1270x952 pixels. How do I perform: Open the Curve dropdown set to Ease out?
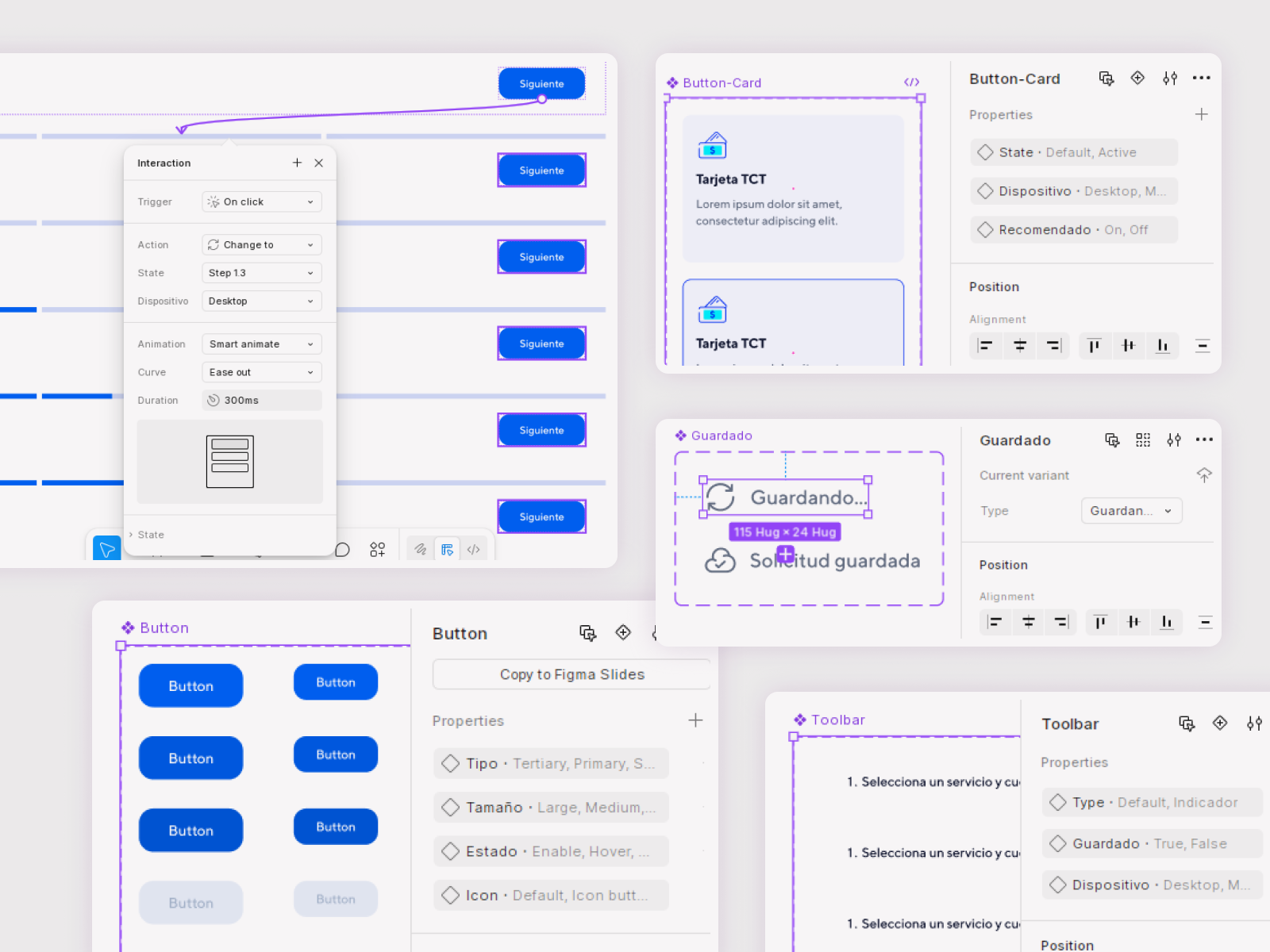(261, 372)
